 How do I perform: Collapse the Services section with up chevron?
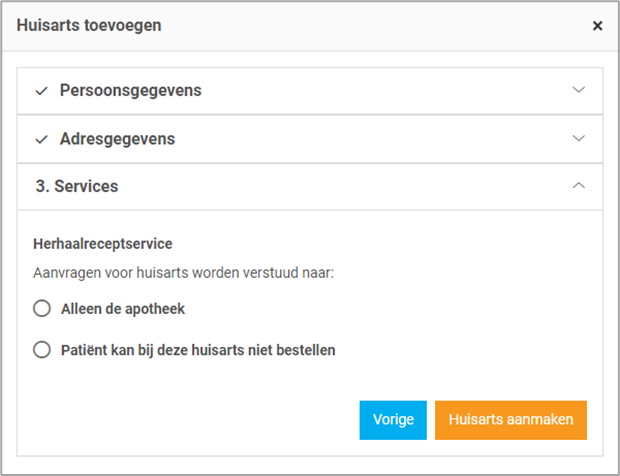click(x=578, y=186)
